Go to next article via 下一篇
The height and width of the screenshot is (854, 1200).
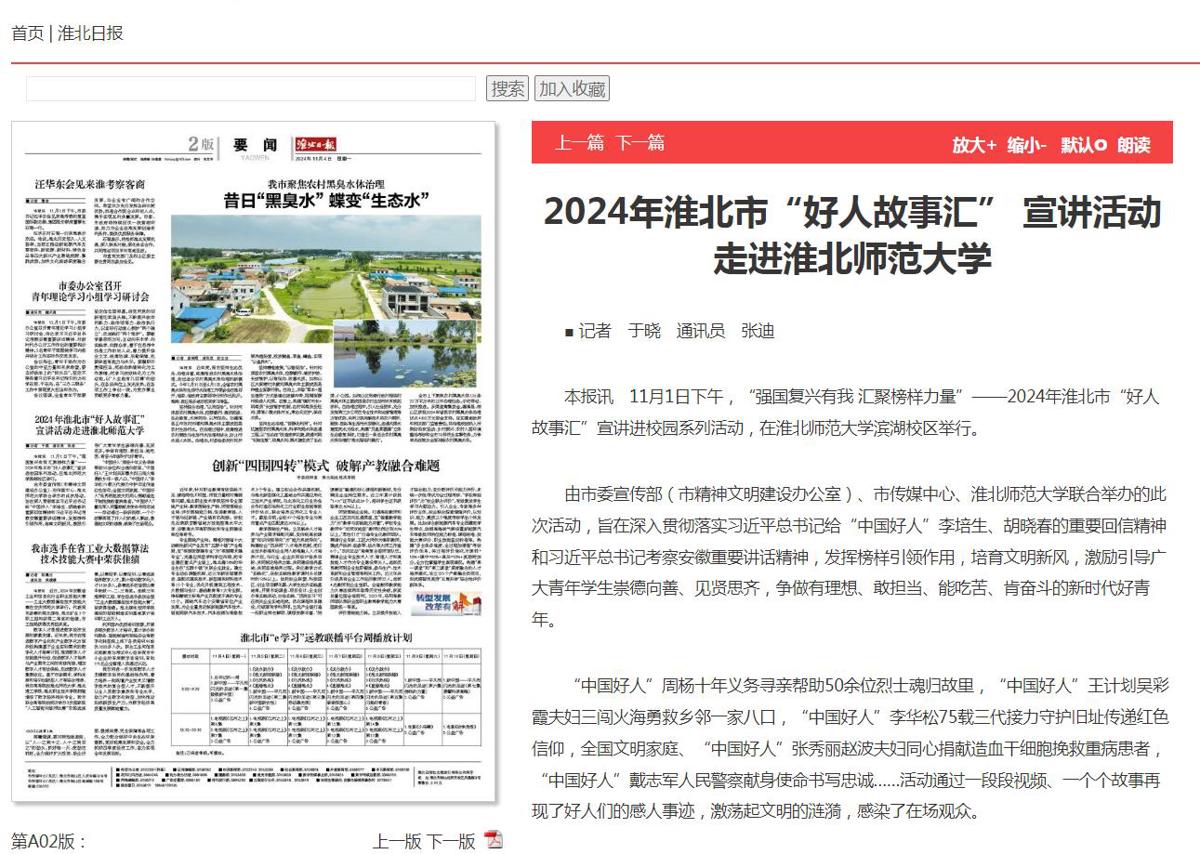tap(640, 143)
